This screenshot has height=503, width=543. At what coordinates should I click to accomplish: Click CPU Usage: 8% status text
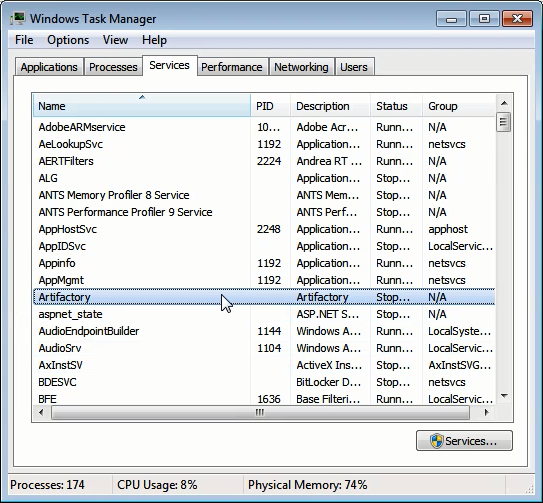click(157, 485)
